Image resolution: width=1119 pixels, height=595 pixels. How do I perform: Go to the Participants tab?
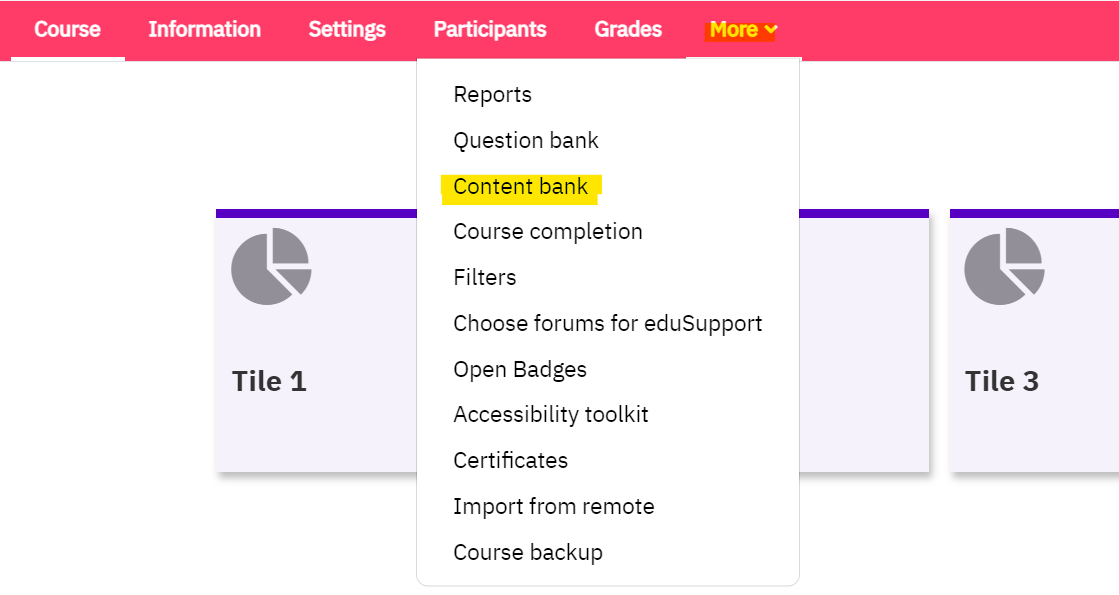490,29
